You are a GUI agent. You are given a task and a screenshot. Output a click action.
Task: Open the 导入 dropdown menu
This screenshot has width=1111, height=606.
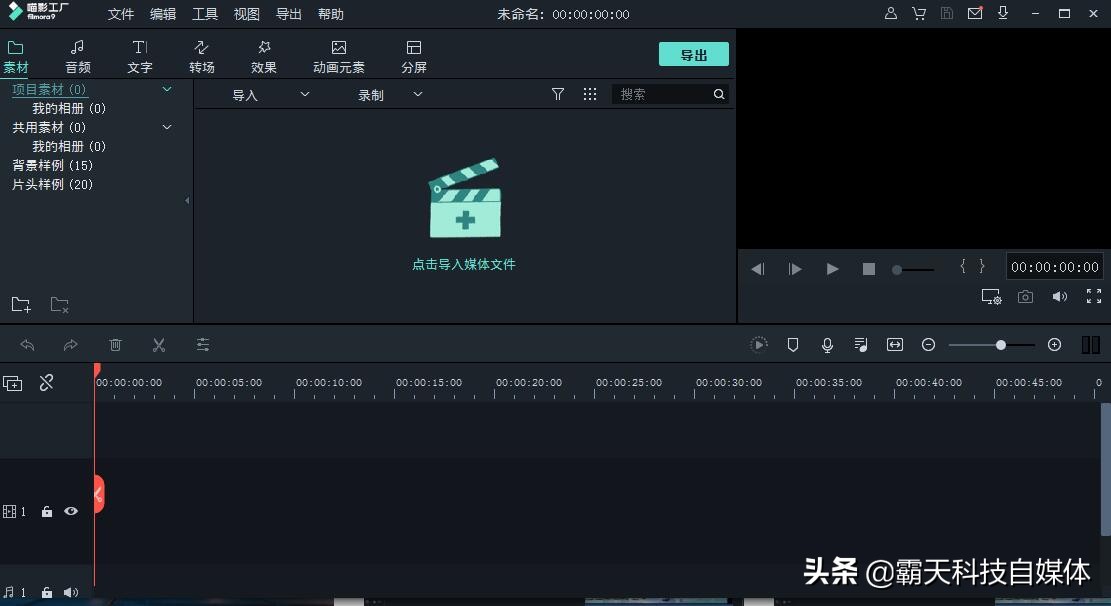[x=303, y=94]
